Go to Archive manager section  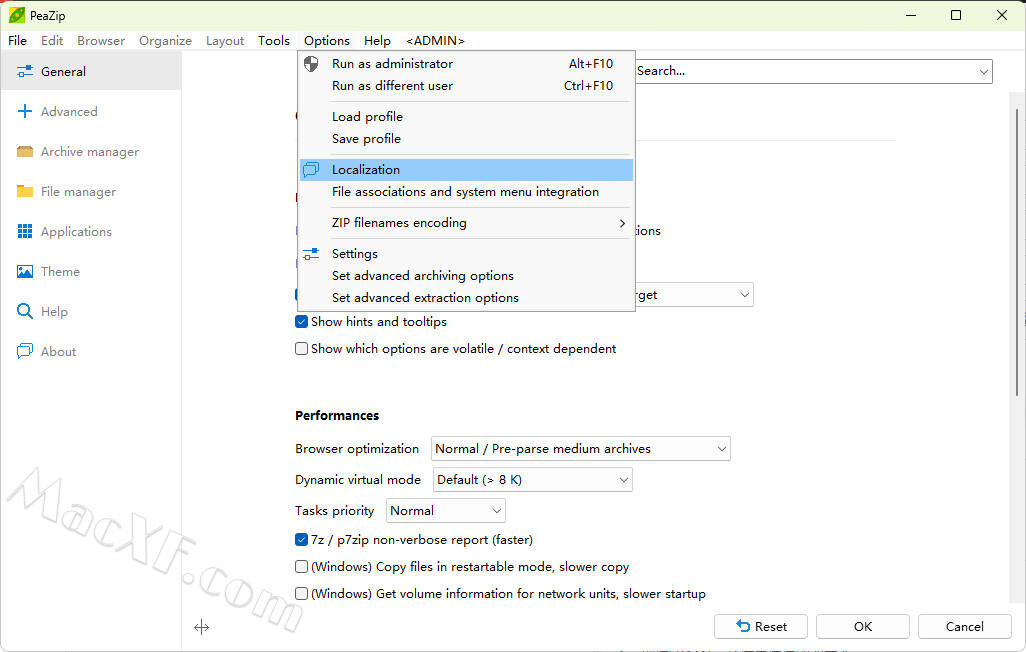coord(91,151)
